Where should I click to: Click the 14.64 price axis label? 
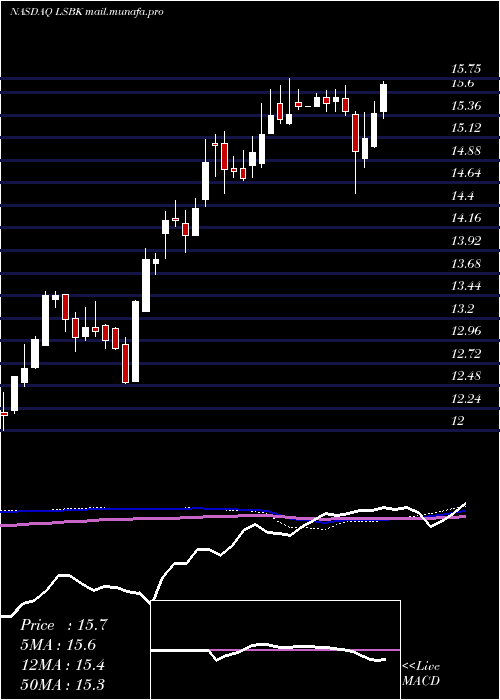[x=466, y=173]
